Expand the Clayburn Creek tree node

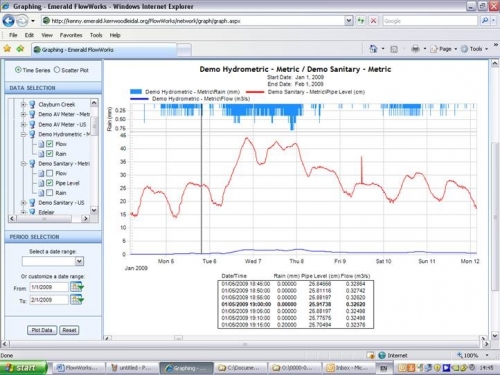tap(23, 104)
